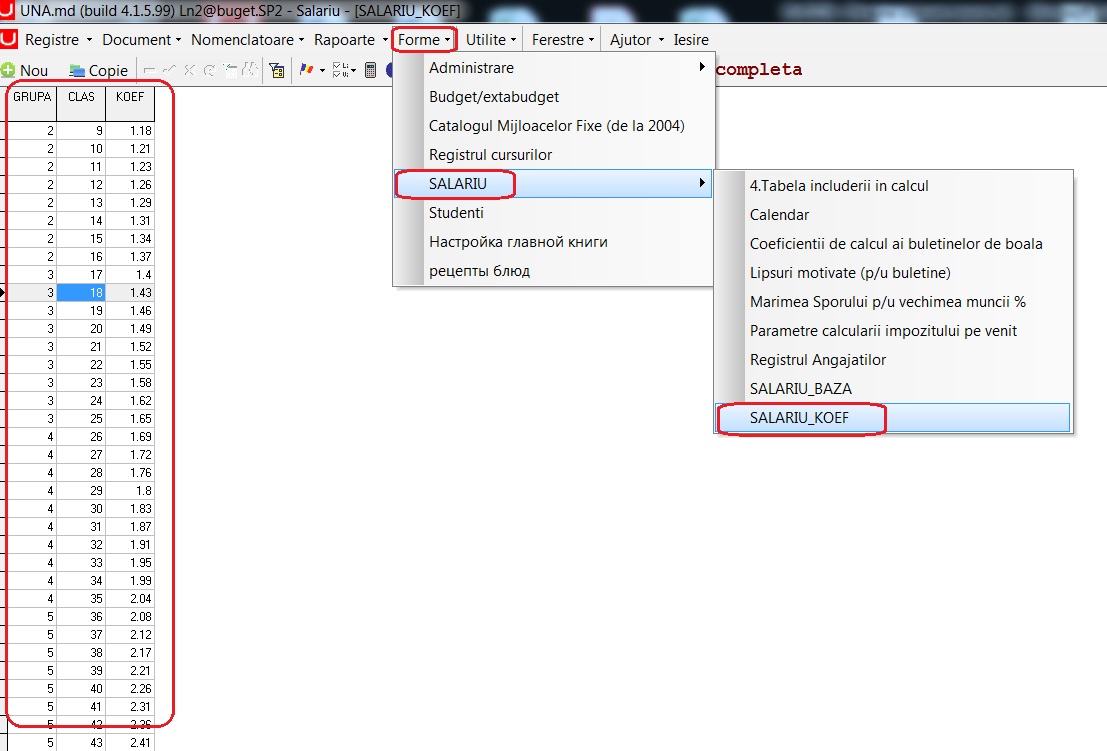Click the Copie button label
This screenshot has width=1107, height=751.
point(108,71)
